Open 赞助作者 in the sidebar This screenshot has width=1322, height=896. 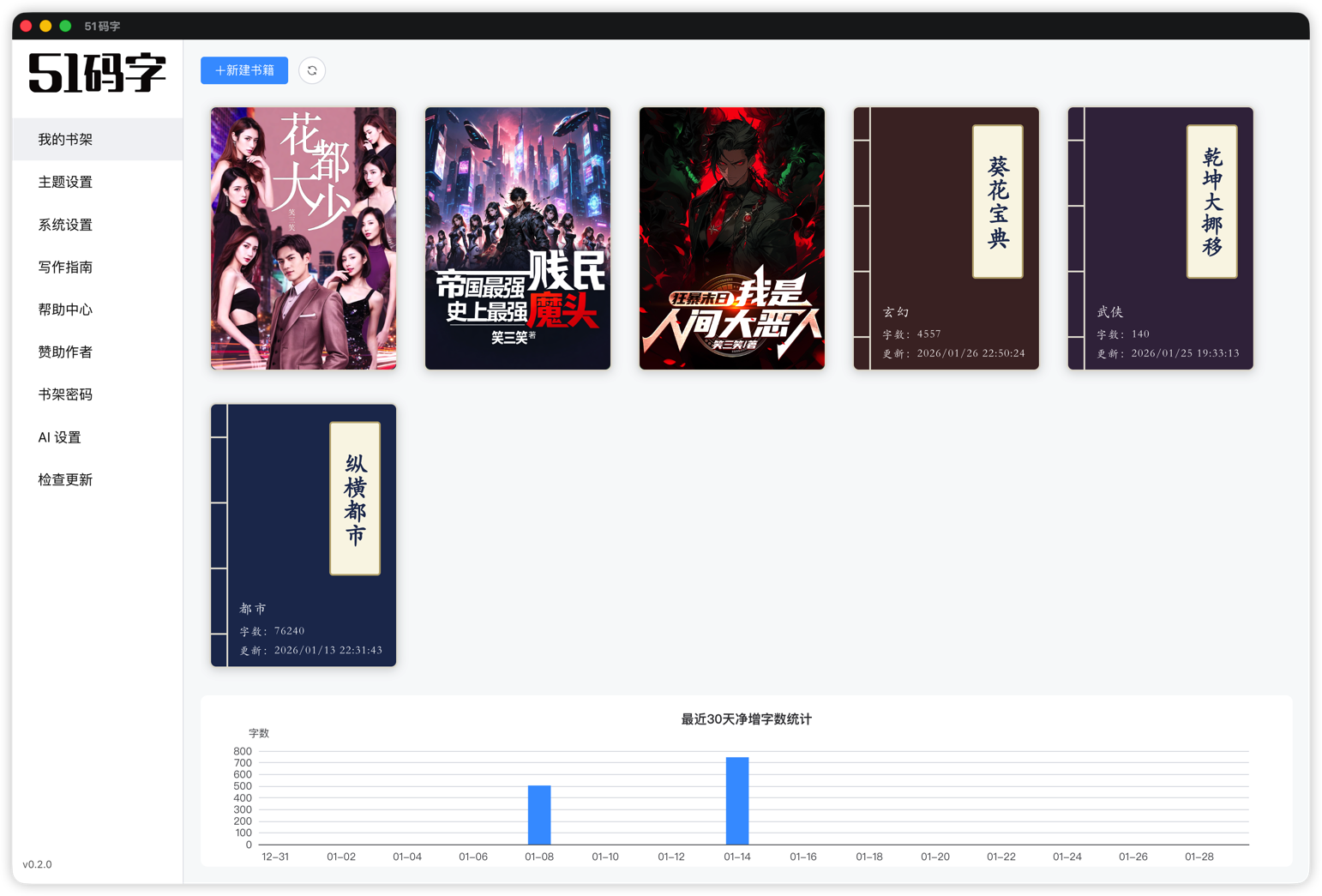[x=64, y=352]
